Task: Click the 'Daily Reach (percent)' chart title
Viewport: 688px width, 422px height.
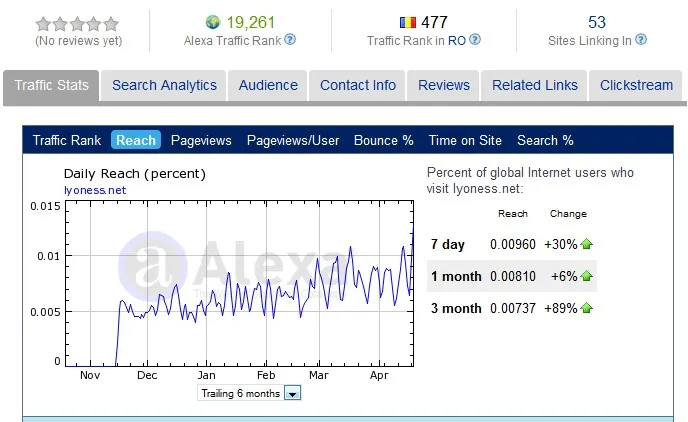Action: pos(134,174)
